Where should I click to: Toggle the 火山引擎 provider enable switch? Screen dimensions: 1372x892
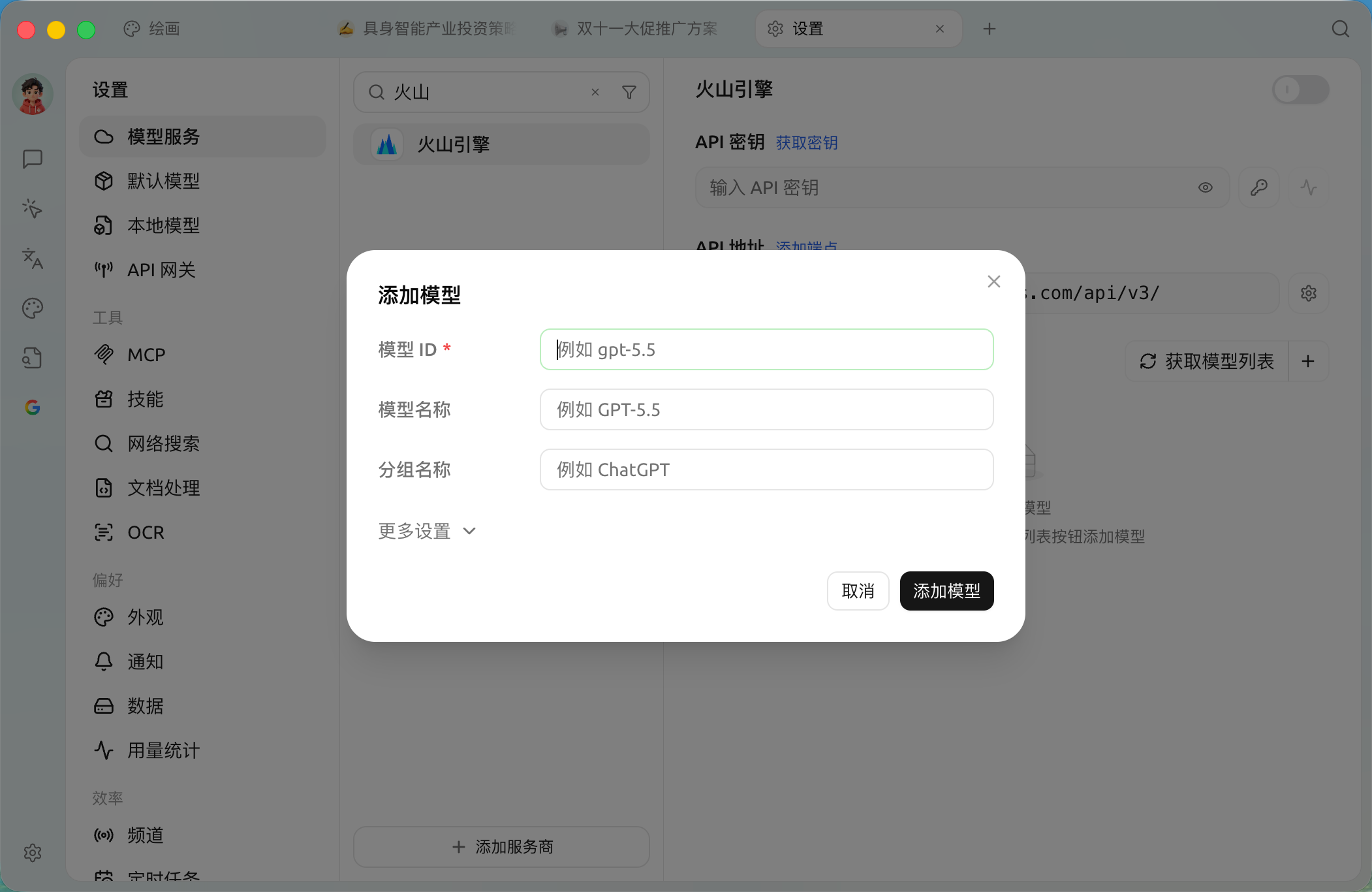click(x=1301, y=89)
